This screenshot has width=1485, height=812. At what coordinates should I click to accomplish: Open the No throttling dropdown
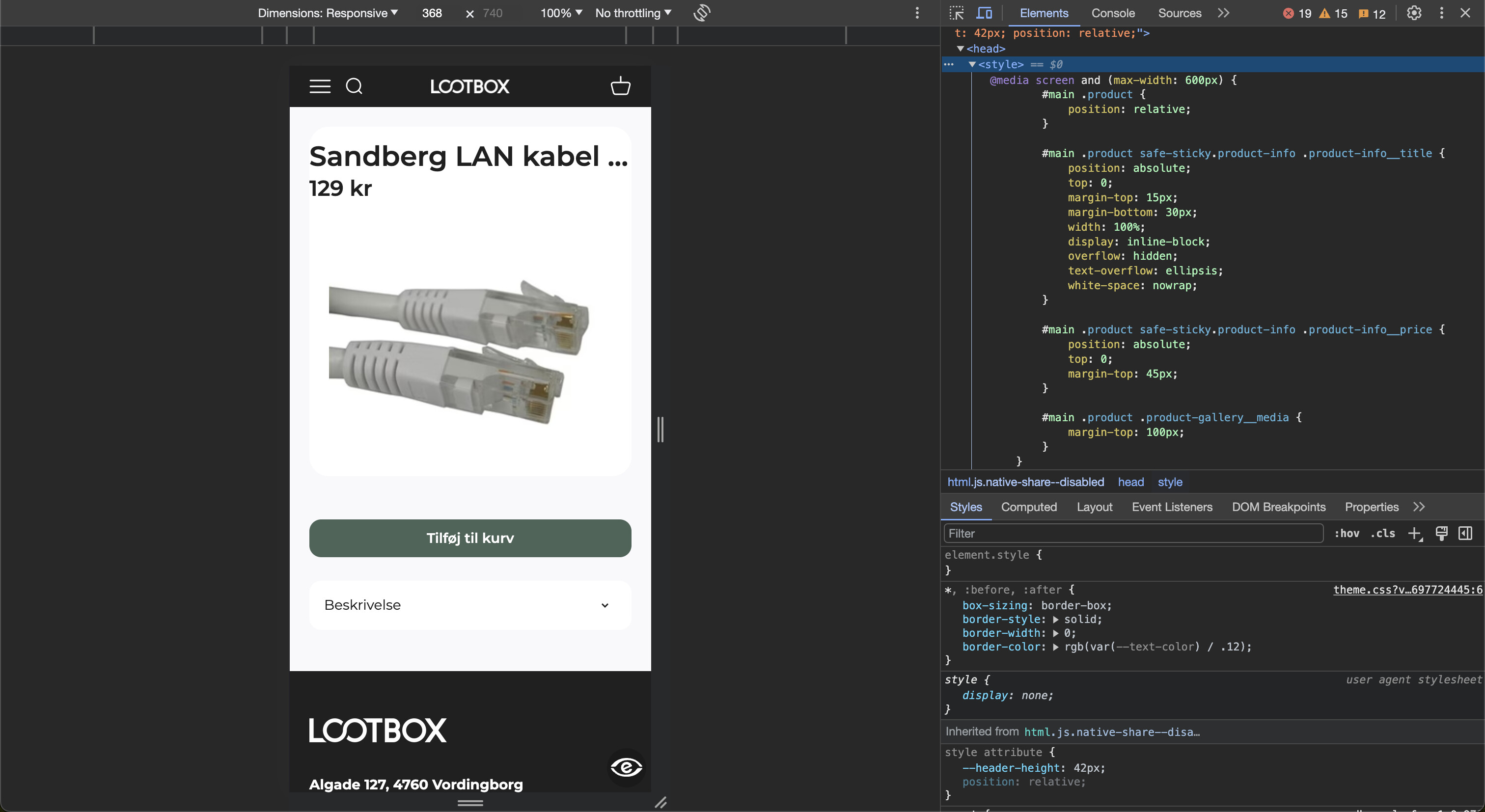pos(633,13)
